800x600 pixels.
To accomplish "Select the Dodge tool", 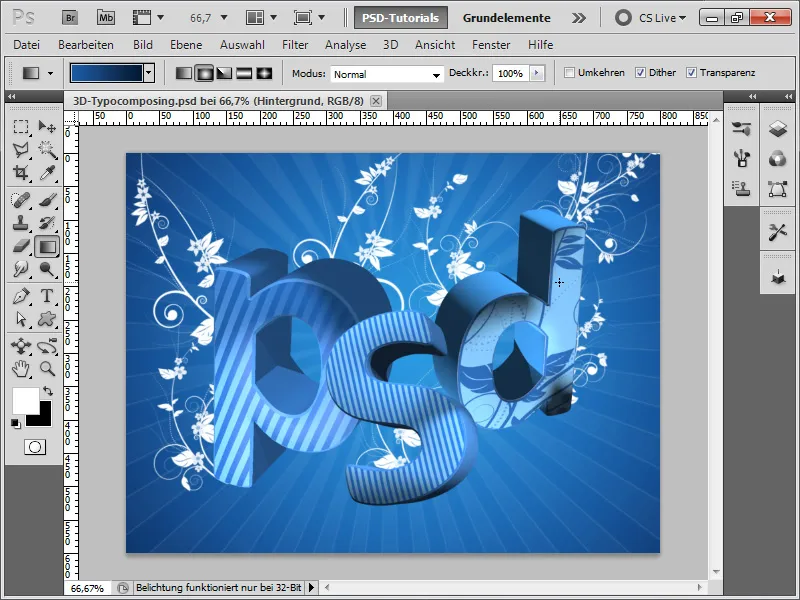I will click(47, 269).
